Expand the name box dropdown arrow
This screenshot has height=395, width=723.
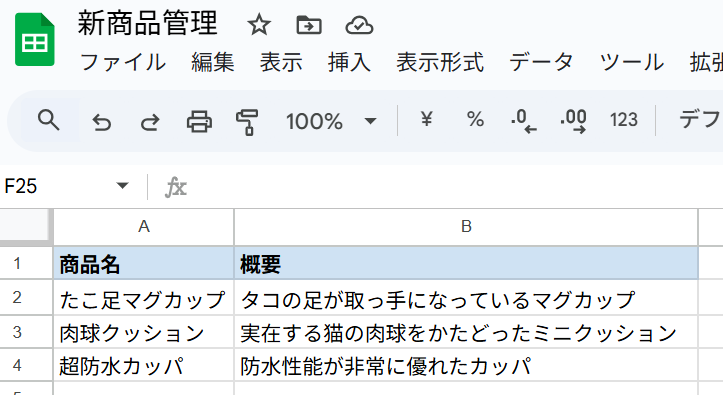tap(122, 186)
